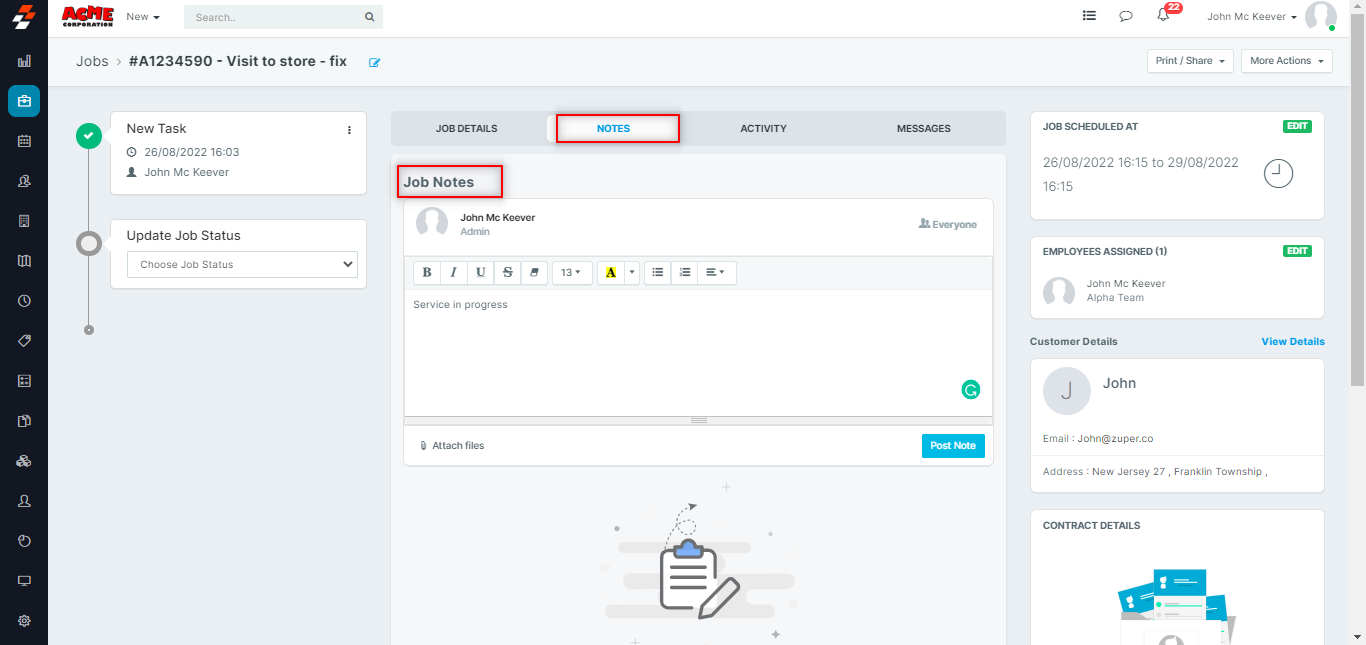
Task: Click Attach files link
Action: [x=452, y=446]
